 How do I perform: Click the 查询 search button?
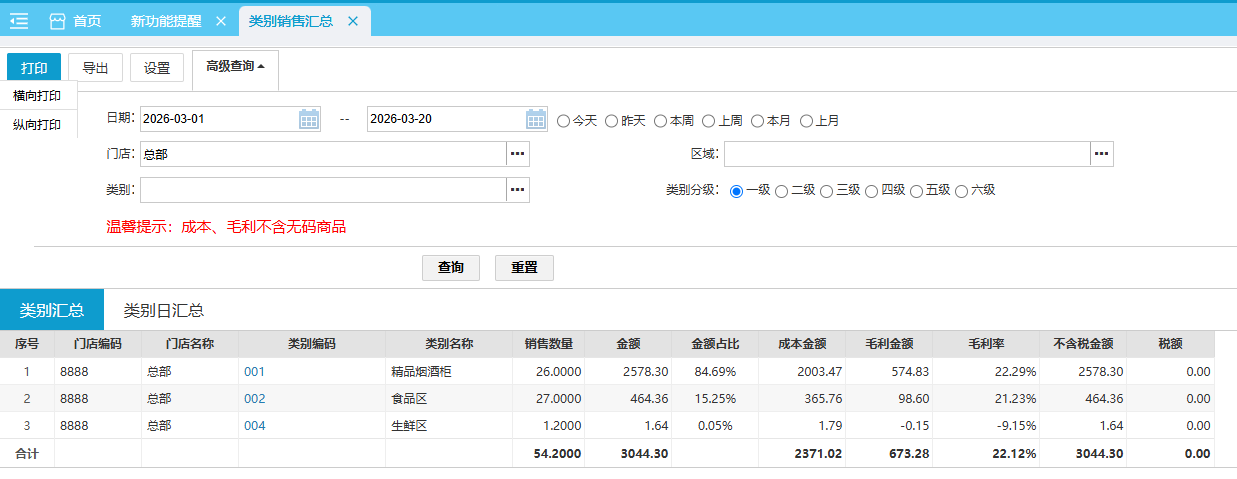click(451, 268)
